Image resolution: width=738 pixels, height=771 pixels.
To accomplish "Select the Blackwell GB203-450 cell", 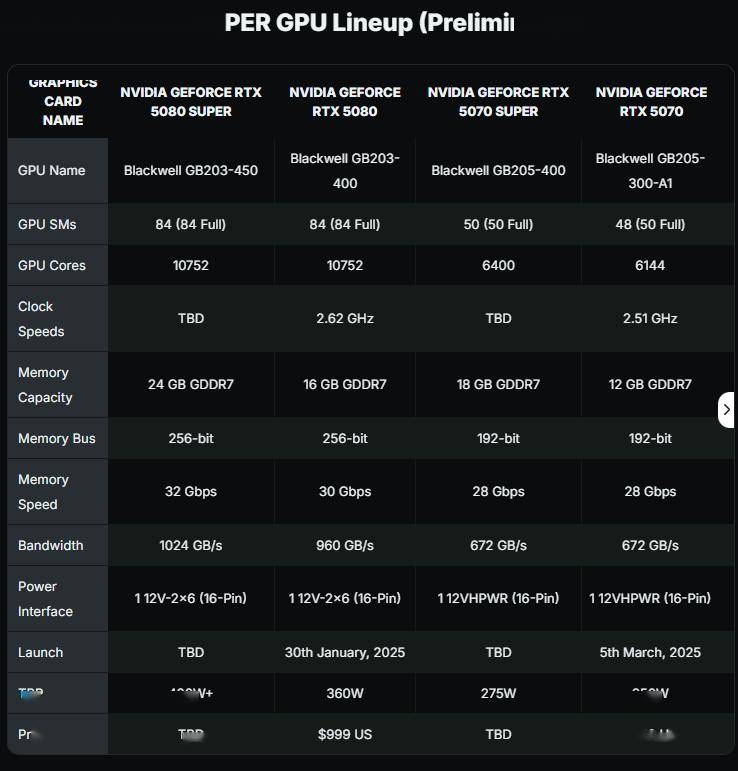I will (x=191, y=170).
